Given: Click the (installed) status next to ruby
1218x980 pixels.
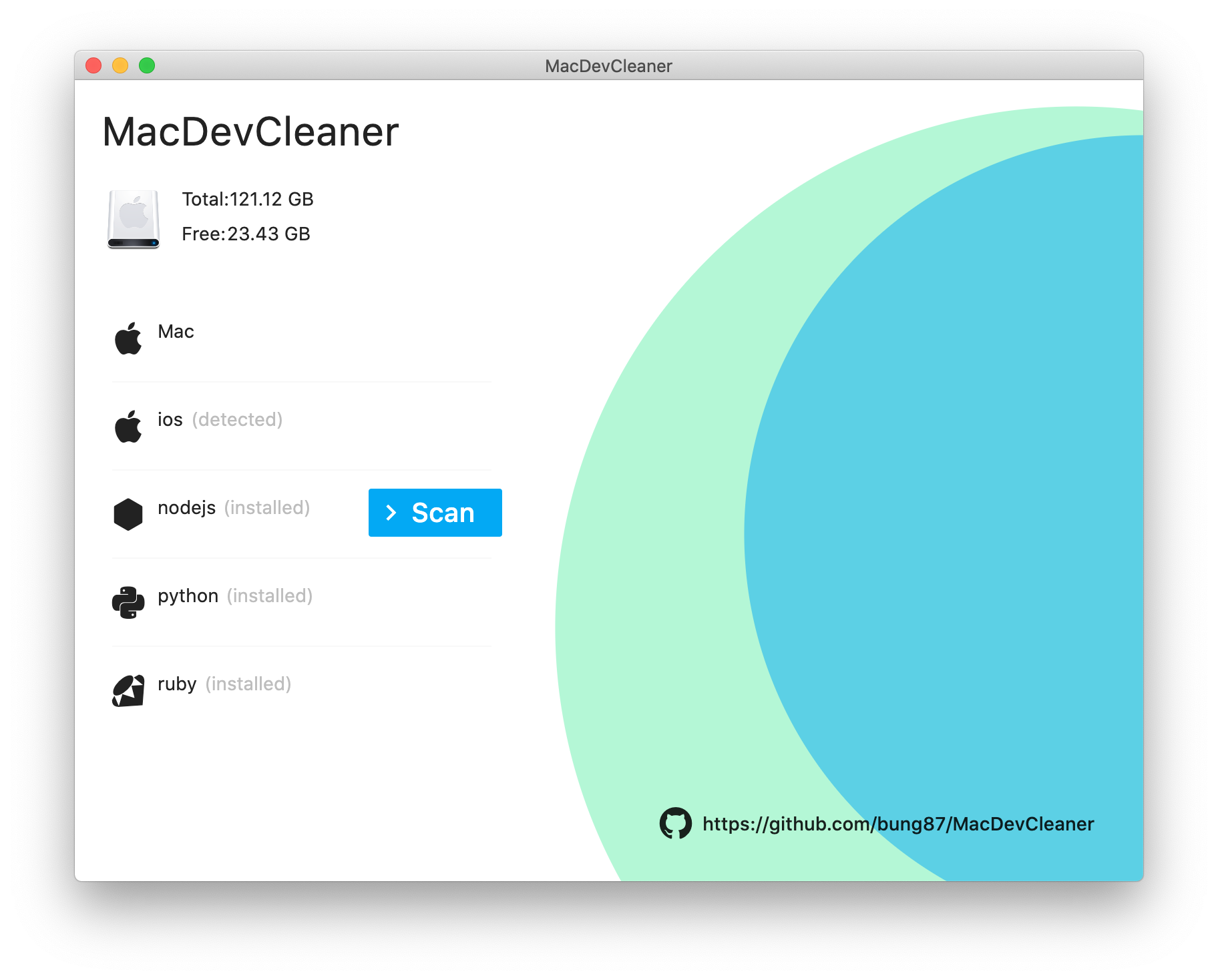Looking at the screenshot, I should [x=248, y=684].
